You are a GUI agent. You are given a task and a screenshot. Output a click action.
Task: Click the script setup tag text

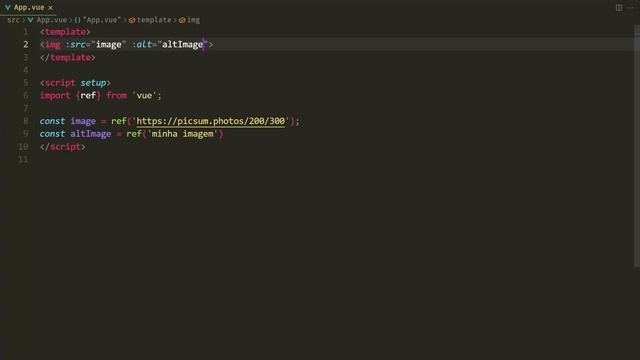76,83
